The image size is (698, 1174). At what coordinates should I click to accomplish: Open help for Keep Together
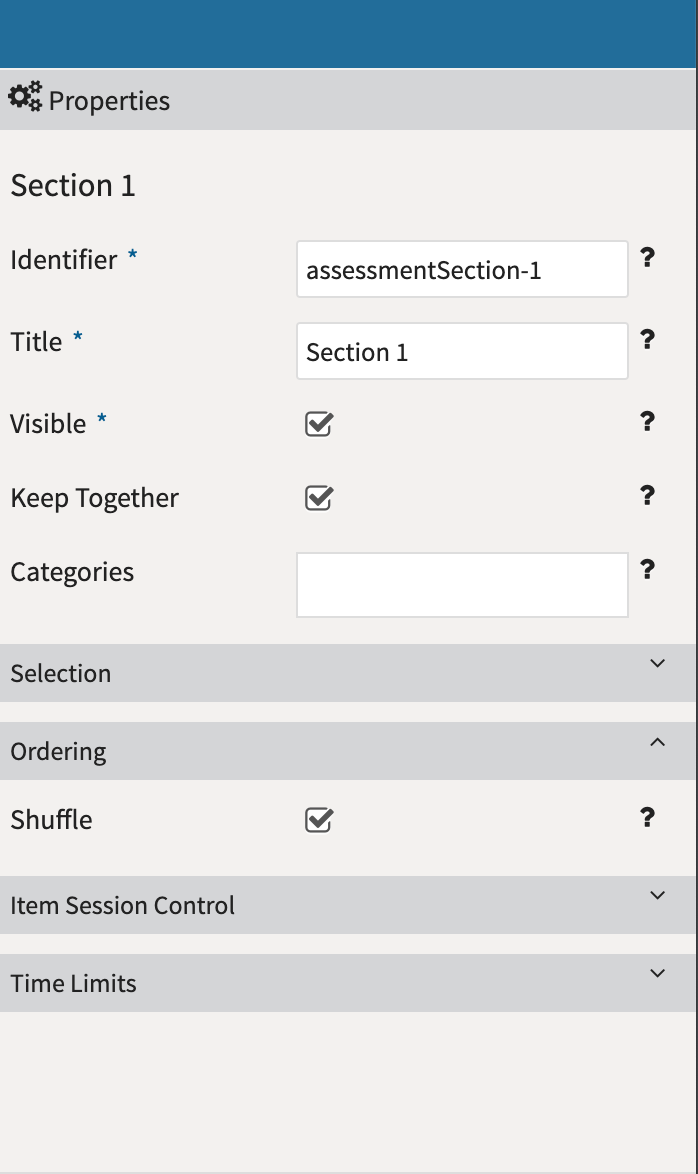point(647,496)
